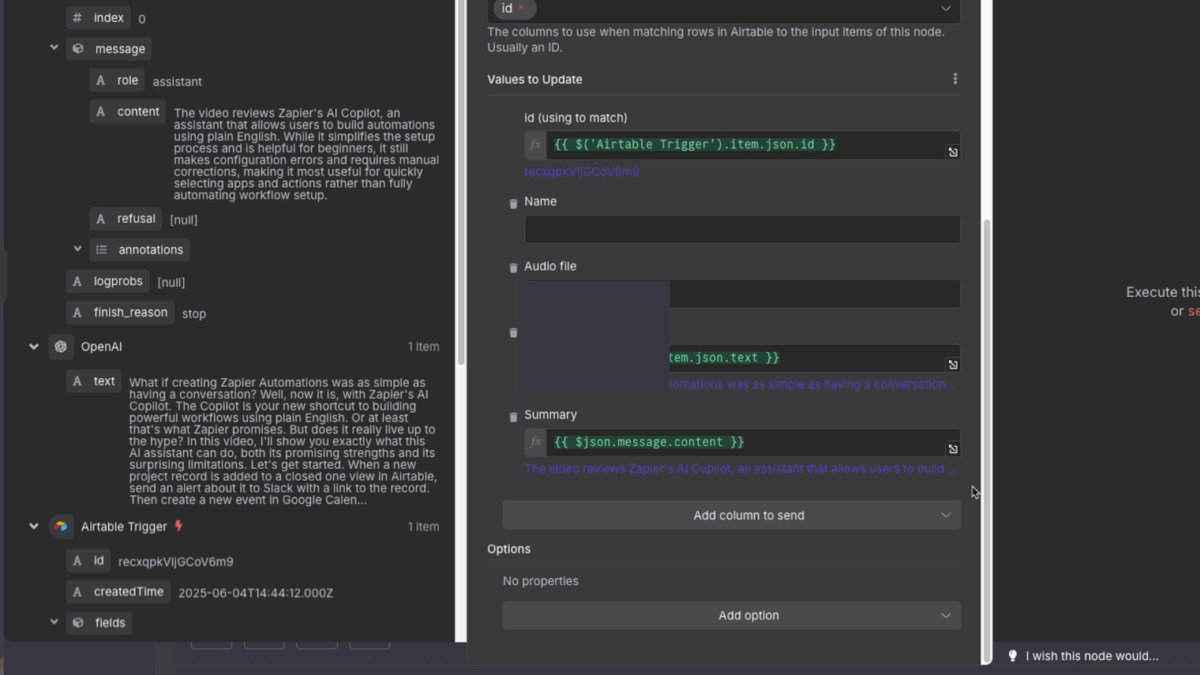Click the stop value of finish_reason
This screenshot has width=1200, height=675.
(194, 314)
